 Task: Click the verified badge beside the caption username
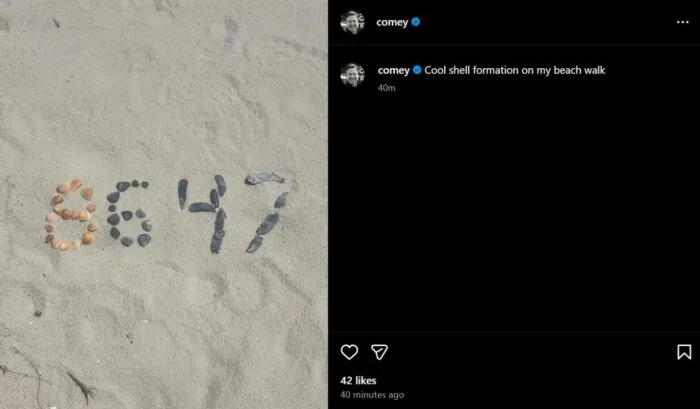417,70
